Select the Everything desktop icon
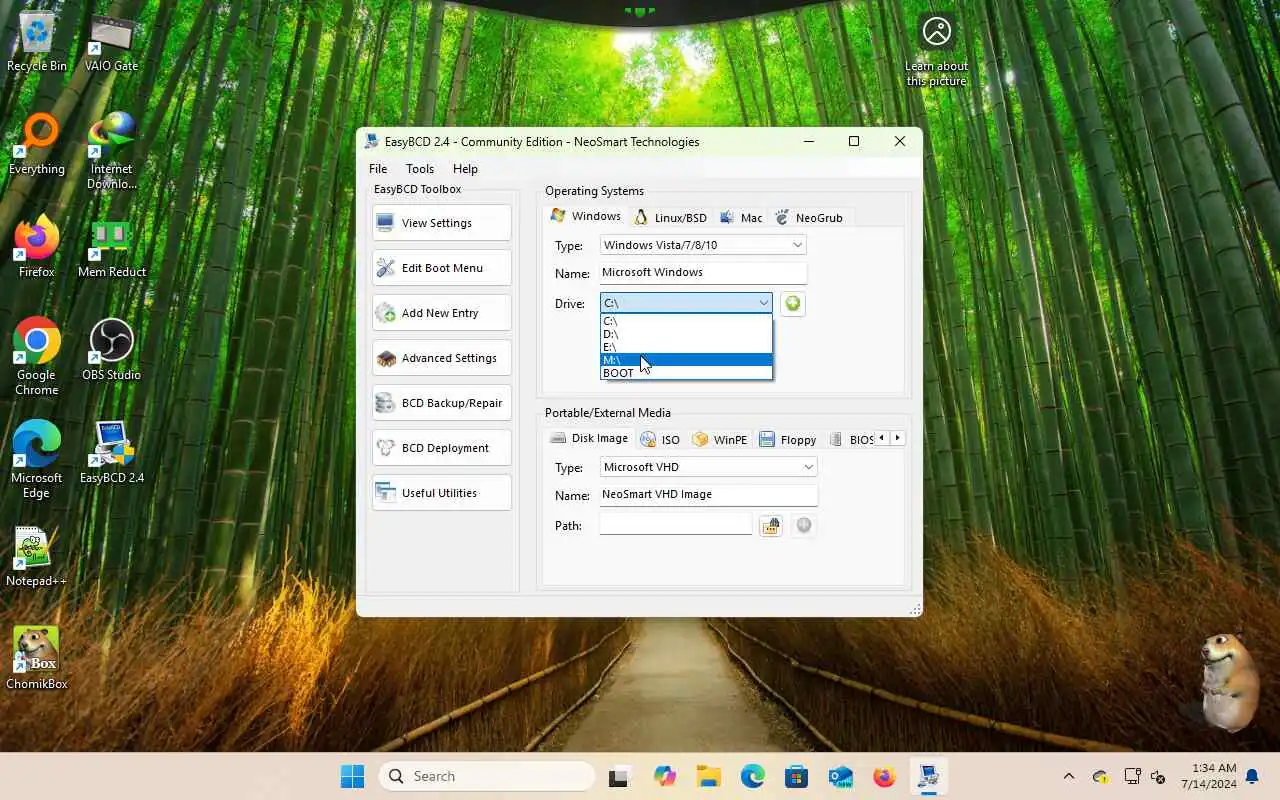The height and width of the screenshot is (800, 1280). point(37,145)
